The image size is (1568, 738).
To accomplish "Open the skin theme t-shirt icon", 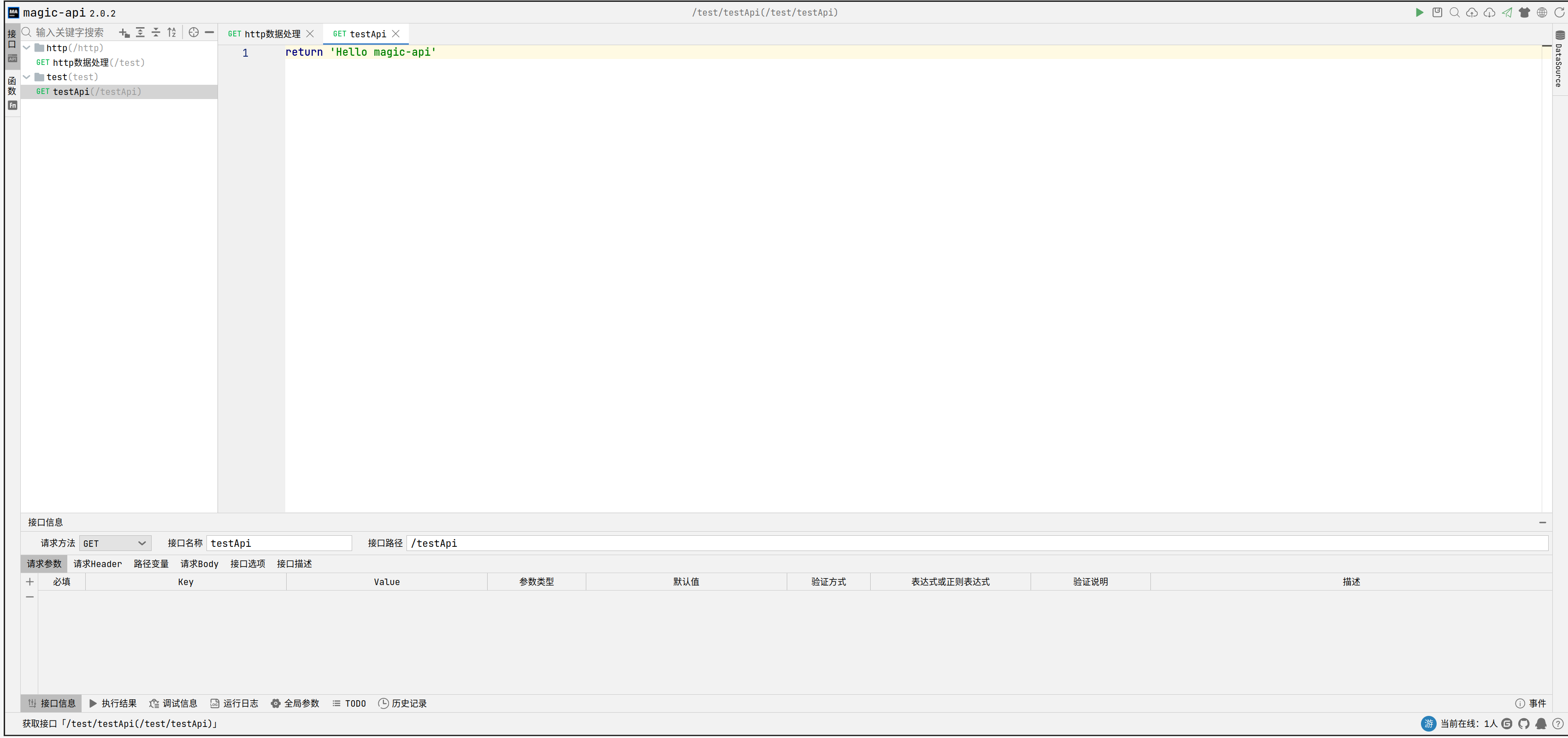I will tap(1524, 12).
